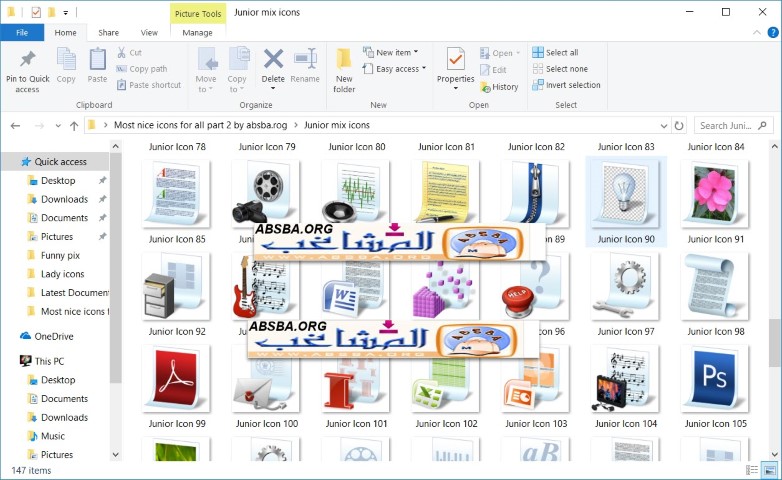Open Help question mark icon

tap(773, 32)
